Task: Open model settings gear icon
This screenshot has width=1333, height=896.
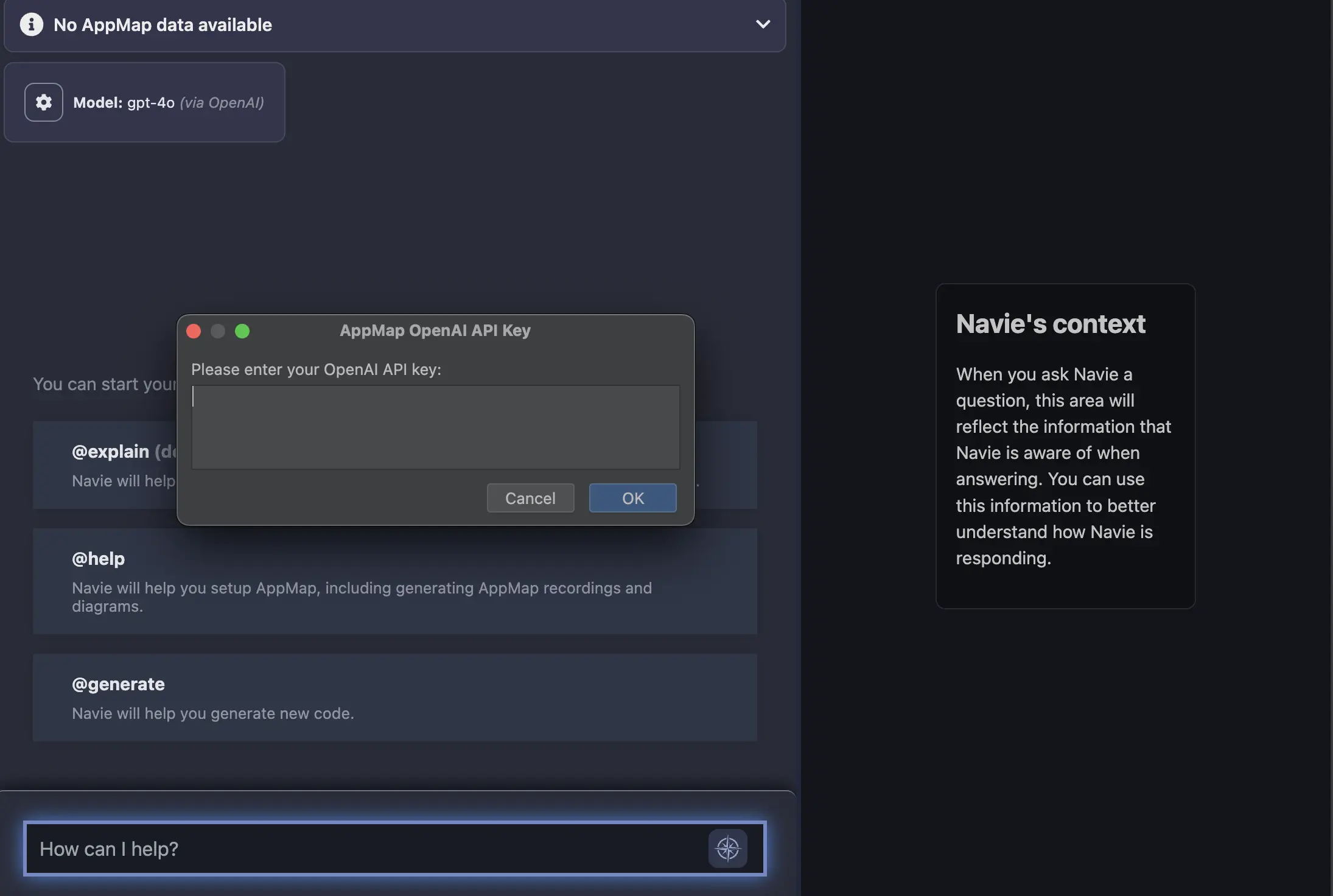Action: 43,102
